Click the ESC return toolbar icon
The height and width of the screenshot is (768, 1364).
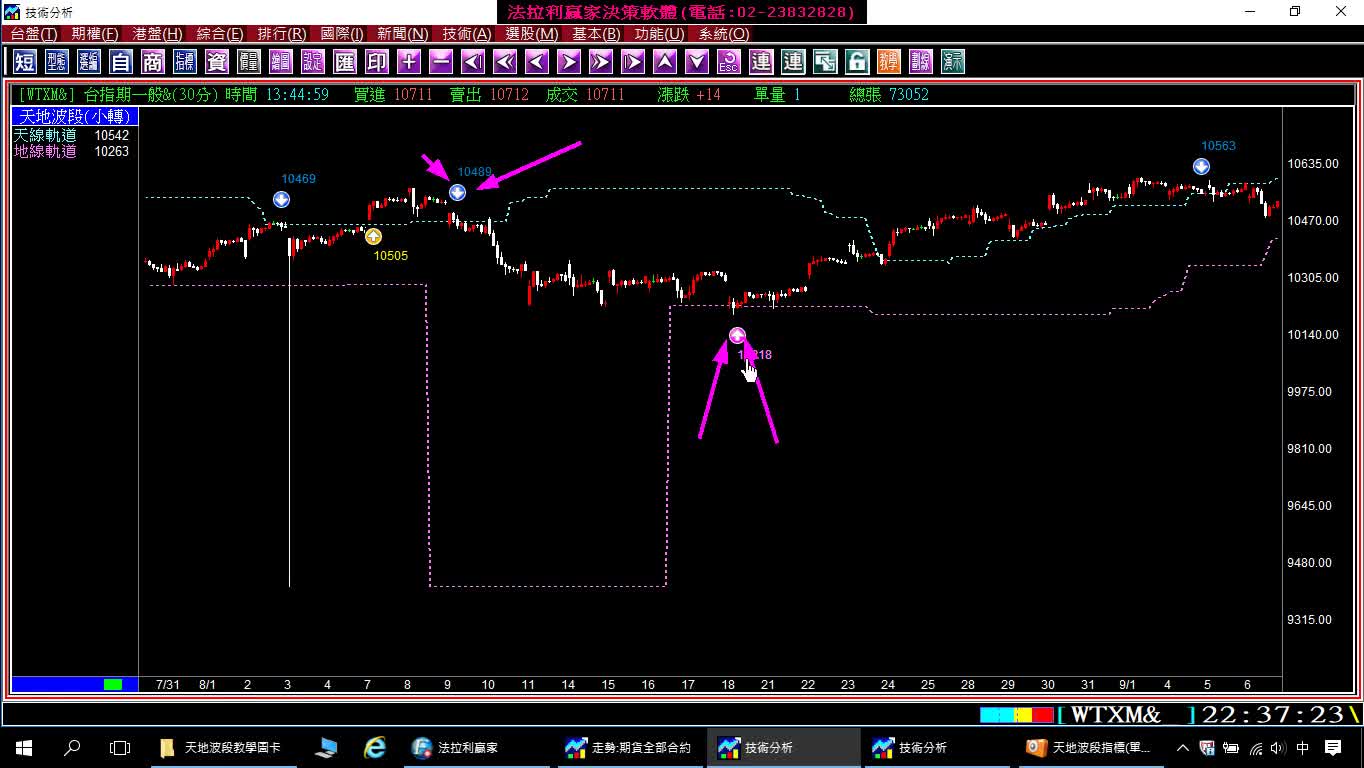click(x=729, y=62)
